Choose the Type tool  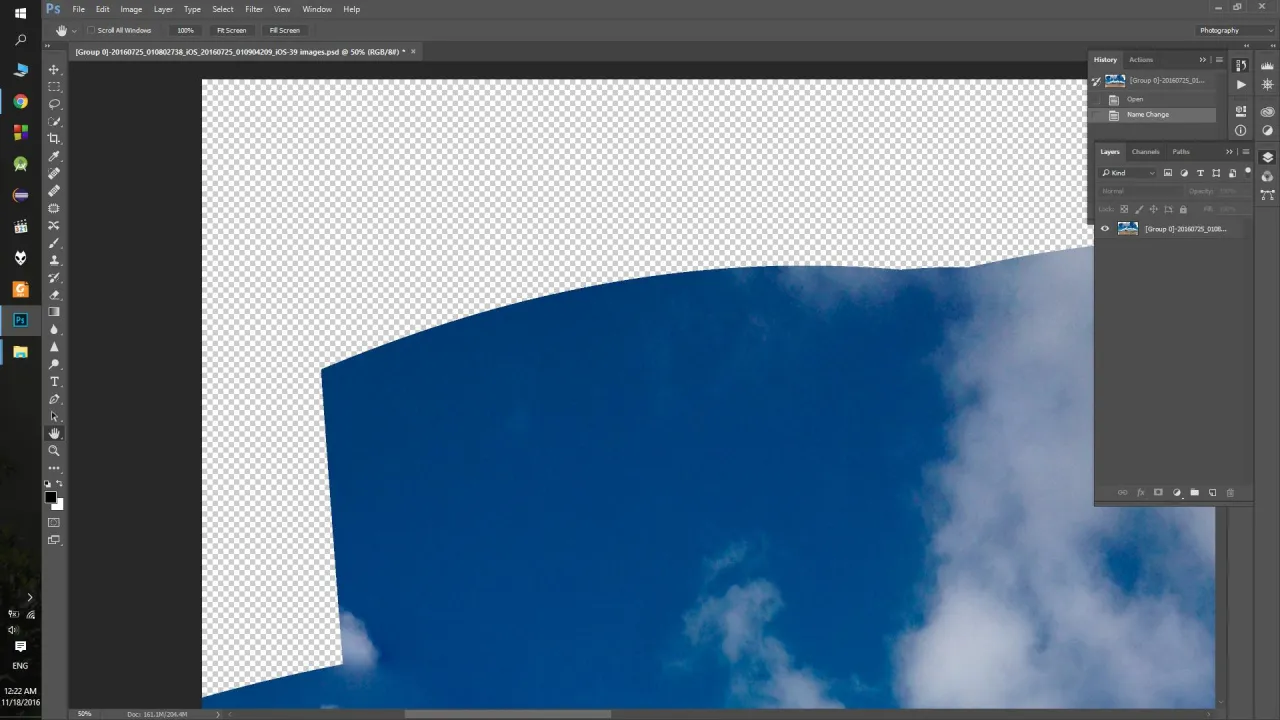(54, 382)
